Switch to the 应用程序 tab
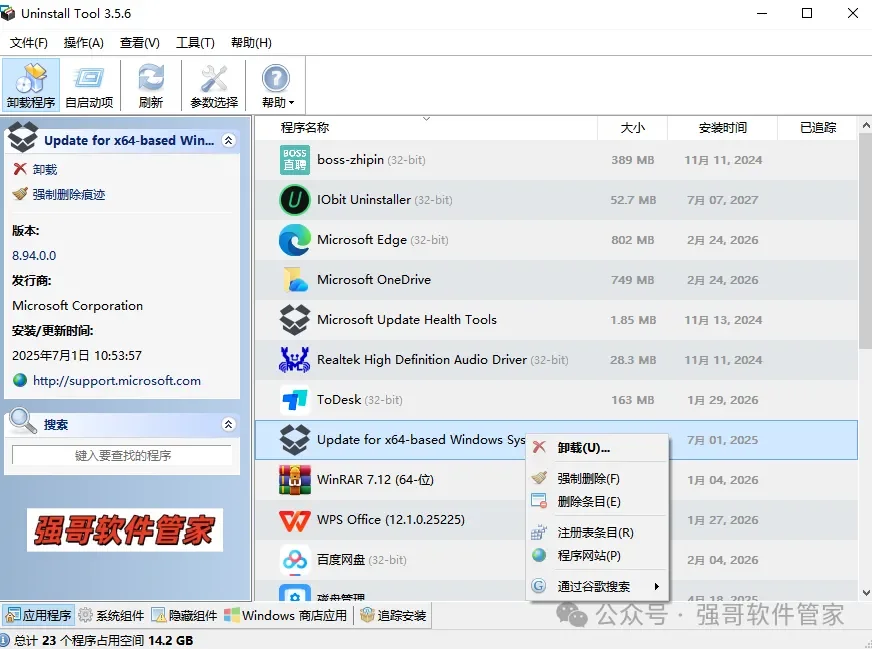The image size is (872, 649). [38, 615]
